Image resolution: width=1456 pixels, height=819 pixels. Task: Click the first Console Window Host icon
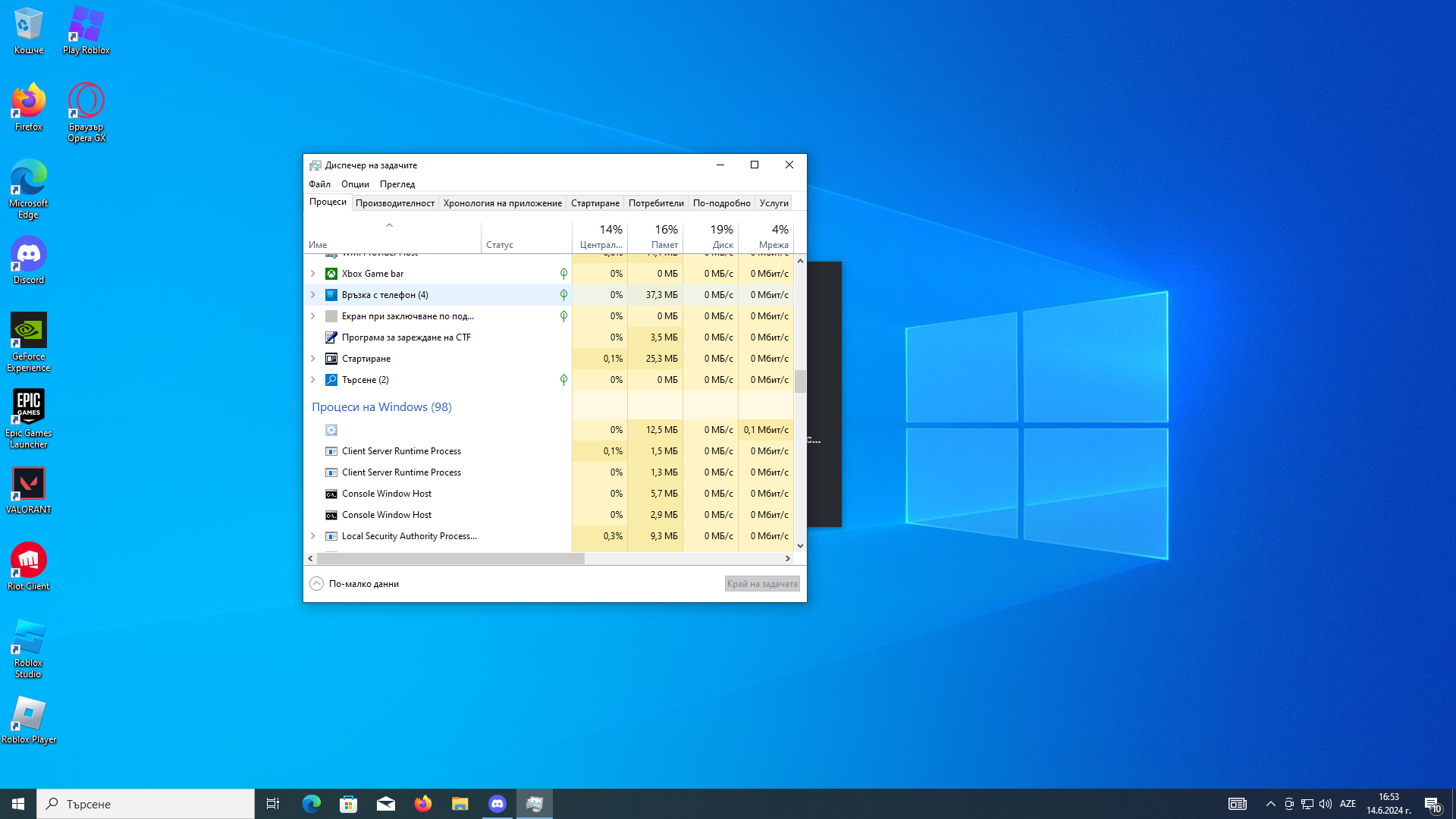(331, 494)
